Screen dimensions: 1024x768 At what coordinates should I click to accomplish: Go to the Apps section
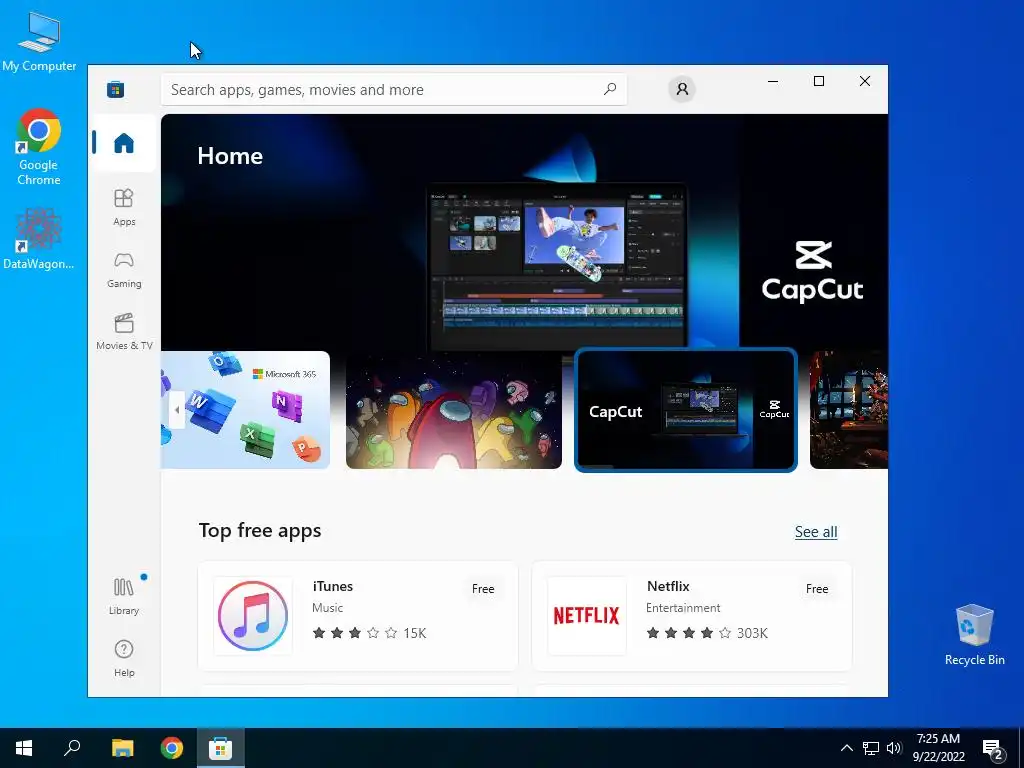(x=124, y=207)
